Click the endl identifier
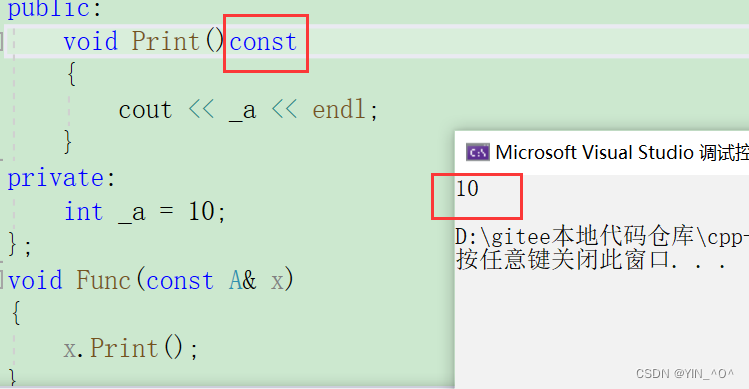 click(339, 110)
